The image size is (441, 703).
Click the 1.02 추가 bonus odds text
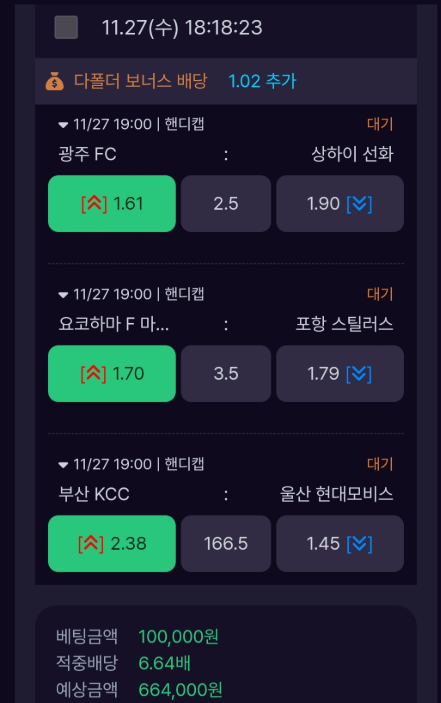[x=262, y=81]
